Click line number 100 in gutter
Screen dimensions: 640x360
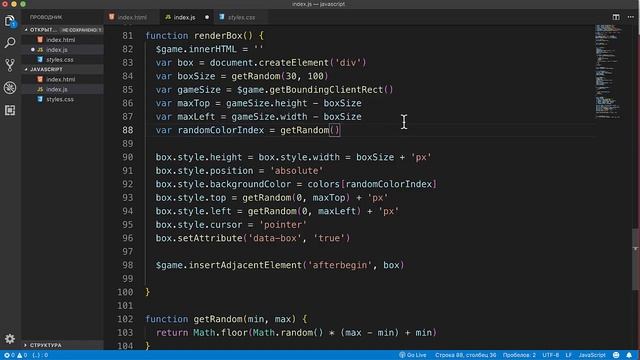point(125,292)
